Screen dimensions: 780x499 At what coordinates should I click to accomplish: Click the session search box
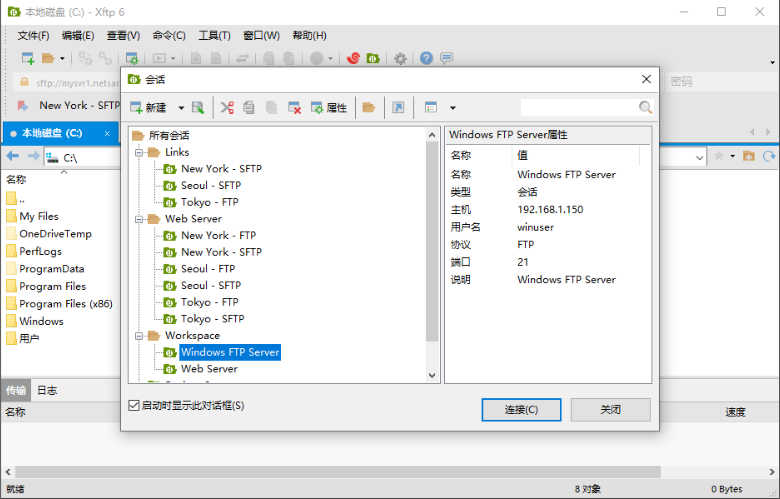click(x=580, y=107)
